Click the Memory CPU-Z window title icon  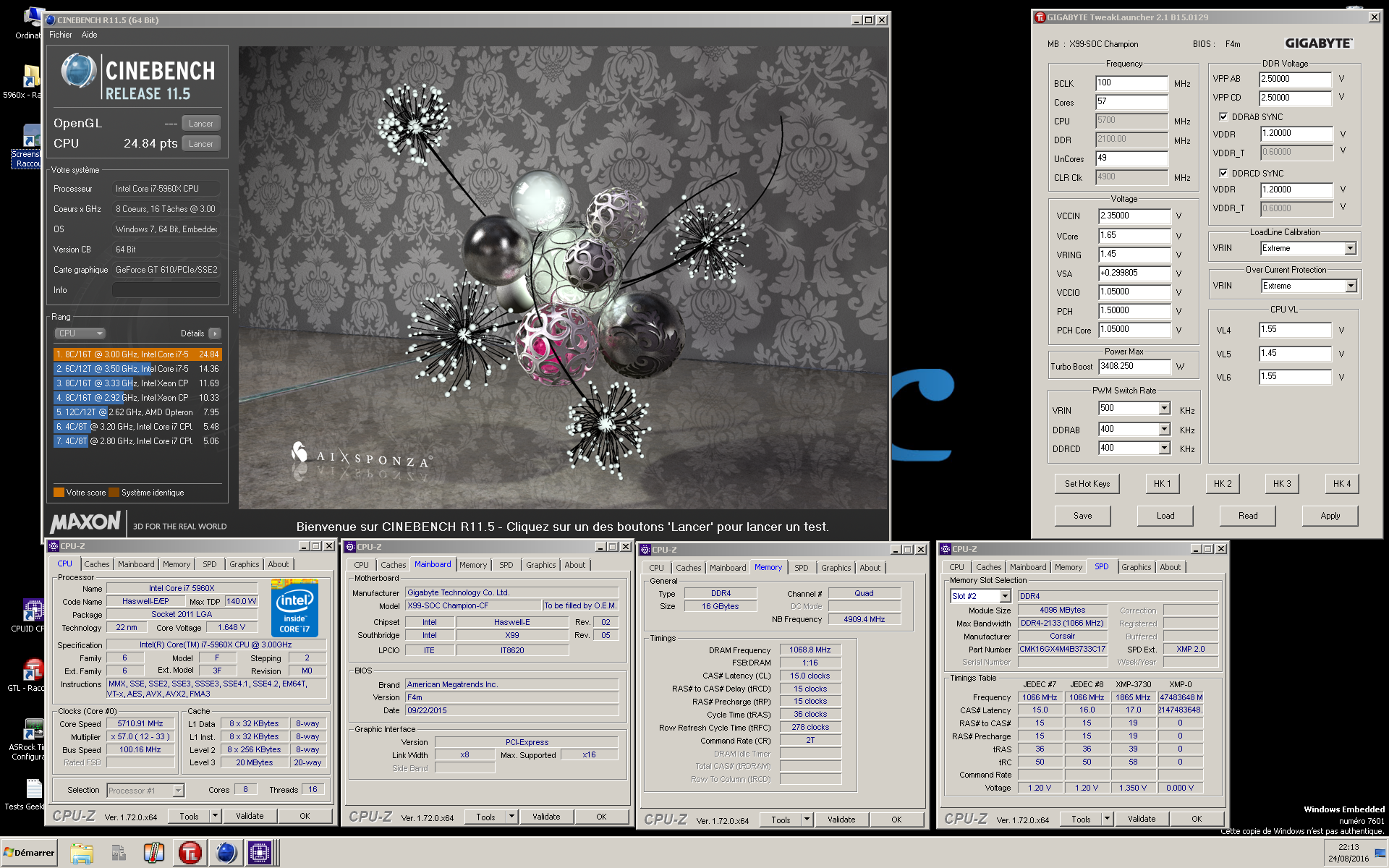click(x=645, y=550)
